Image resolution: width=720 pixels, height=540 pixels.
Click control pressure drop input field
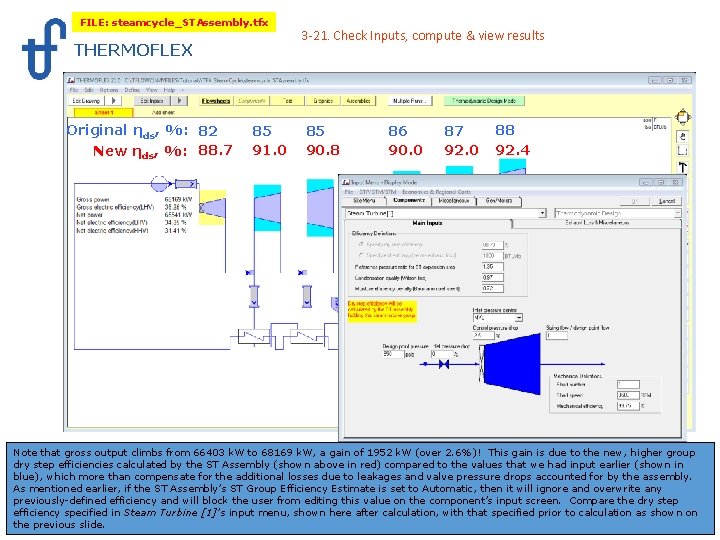tap(483, 336)
